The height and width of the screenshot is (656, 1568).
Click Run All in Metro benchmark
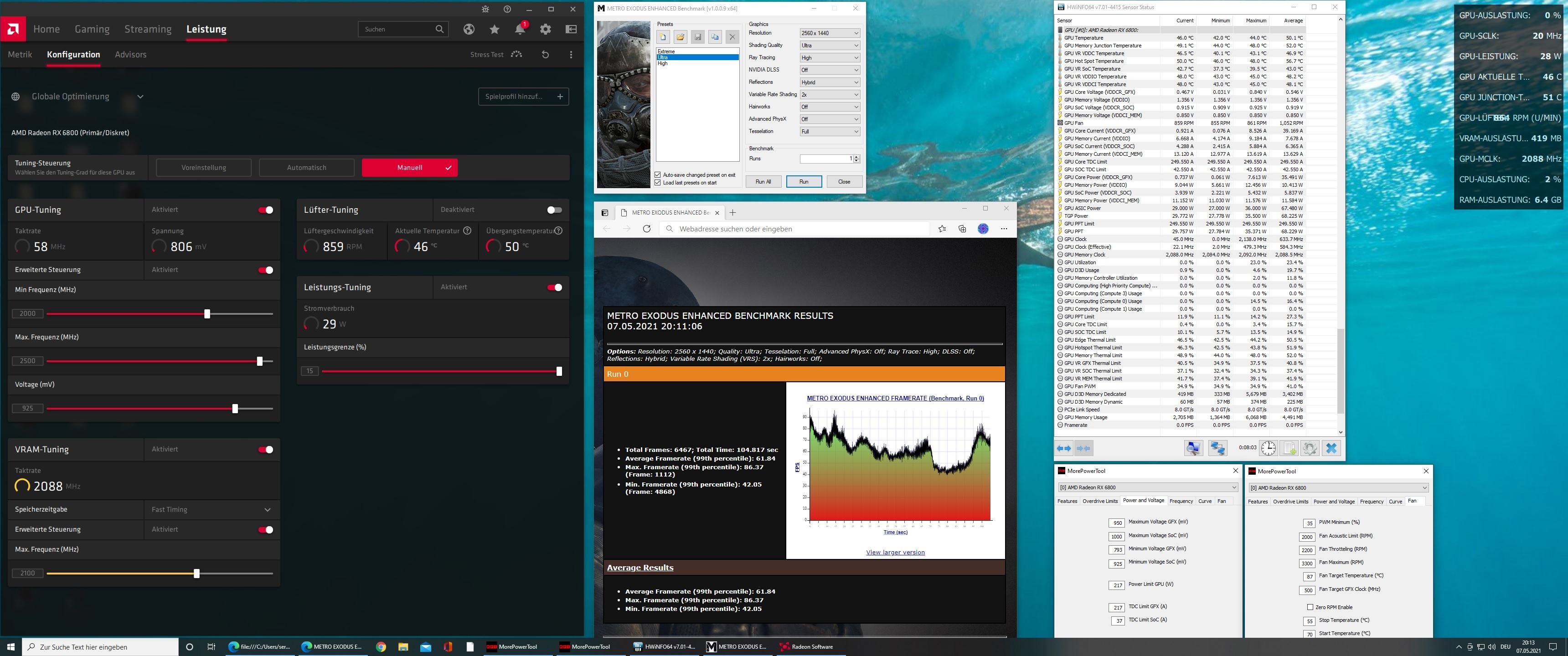[763, 181]
